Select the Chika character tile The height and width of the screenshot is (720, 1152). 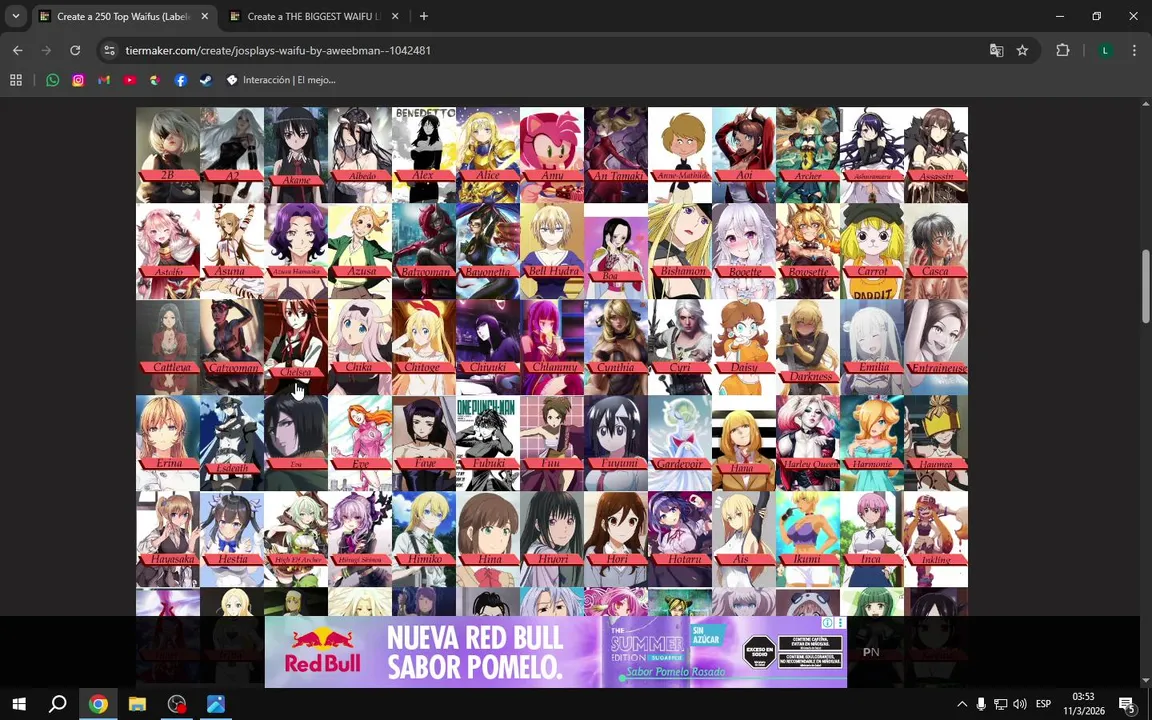360,348
